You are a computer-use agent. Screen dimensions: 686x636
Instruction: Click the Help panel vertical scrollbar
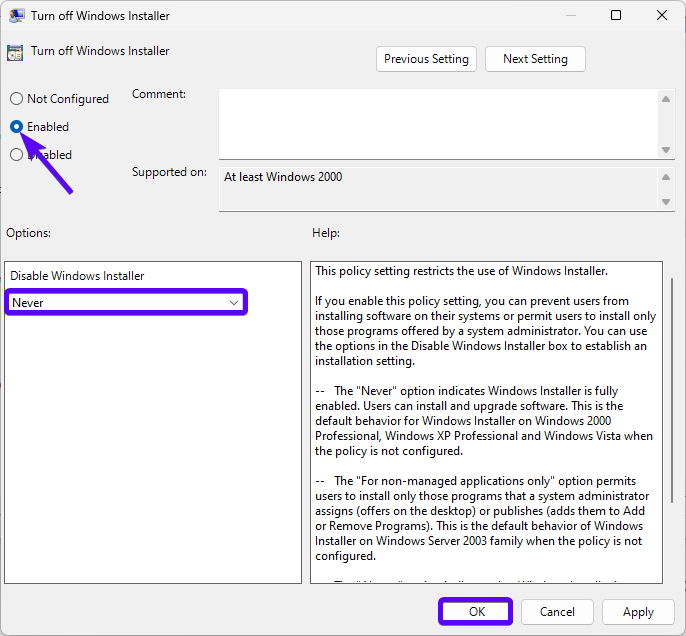click(x=672, y=390)
